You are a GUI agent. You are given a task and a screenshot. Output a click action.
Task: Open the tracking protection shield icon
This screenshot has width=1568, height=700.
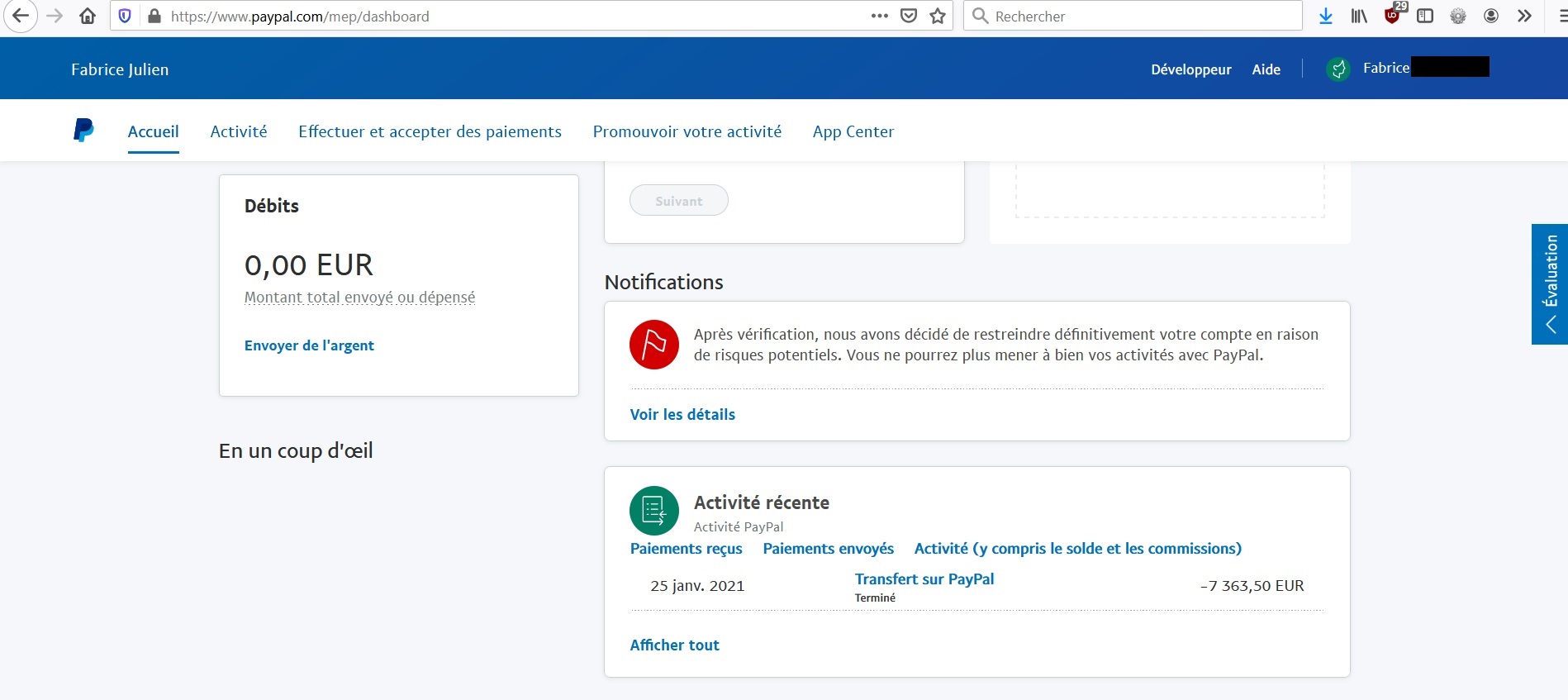[x=125, y=16]
